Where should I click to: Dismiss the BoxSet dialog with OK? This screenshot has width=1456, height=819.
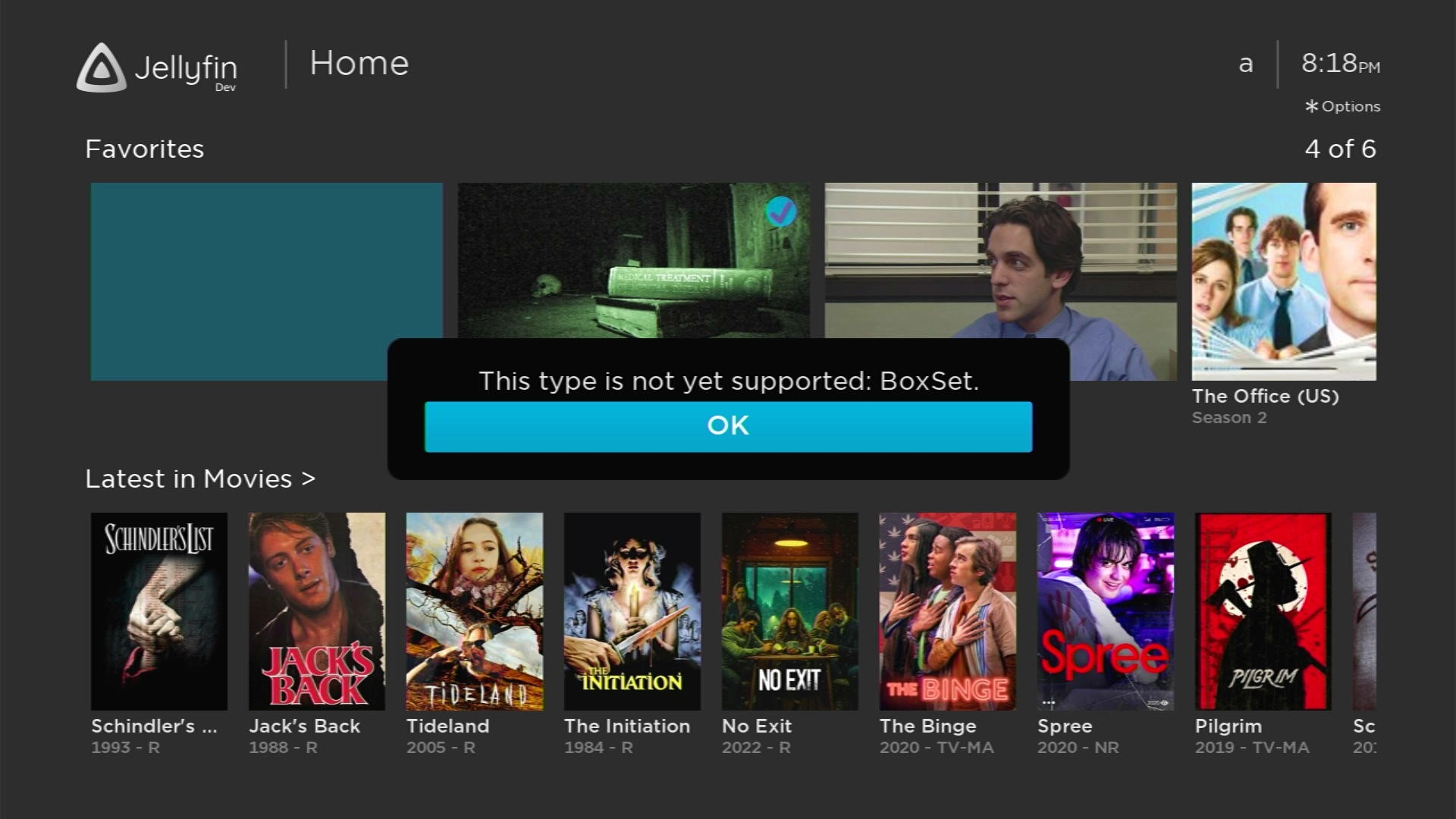pos(728,426)
